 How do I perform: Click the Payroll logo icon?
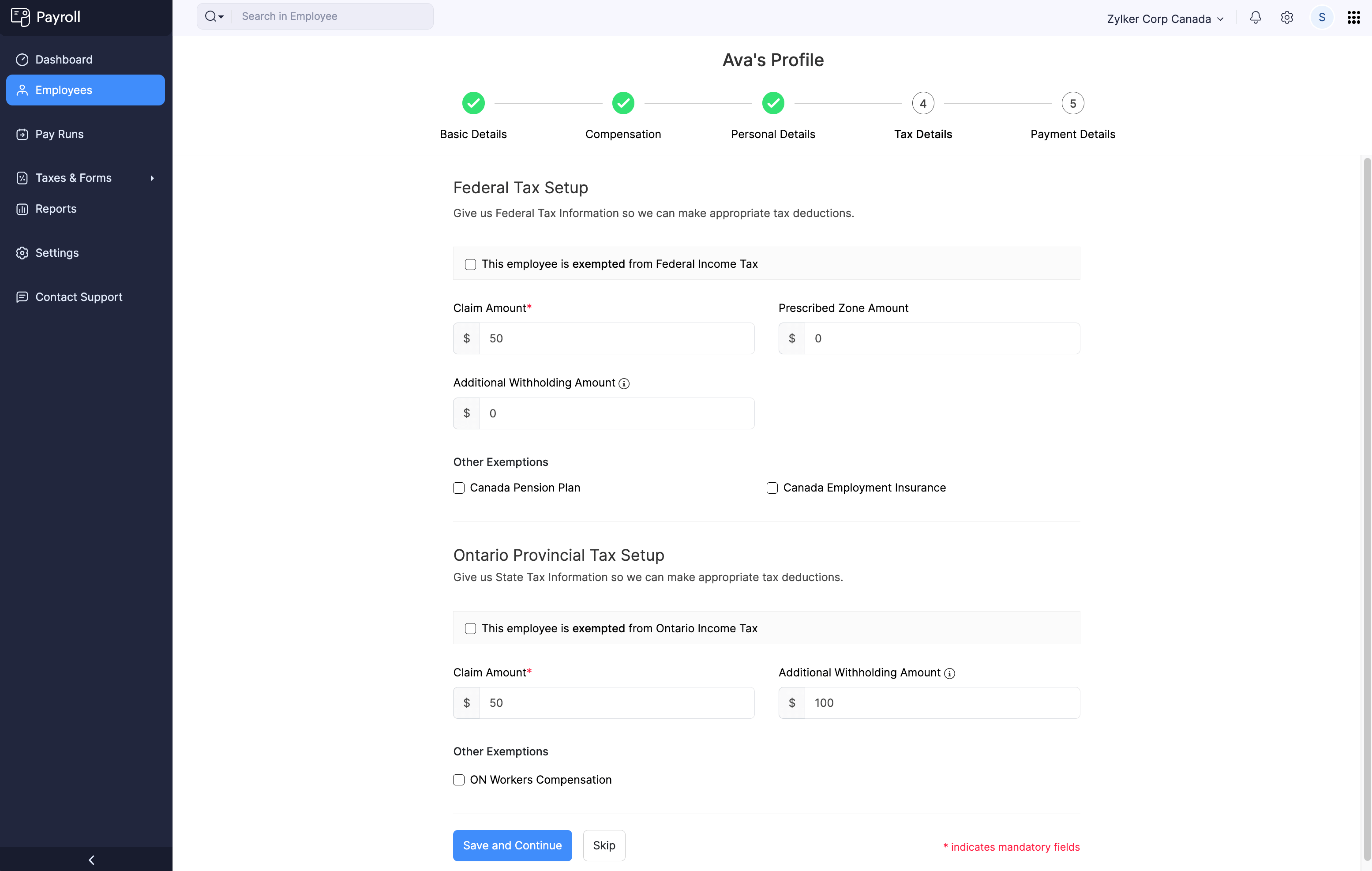pos(20,17)
